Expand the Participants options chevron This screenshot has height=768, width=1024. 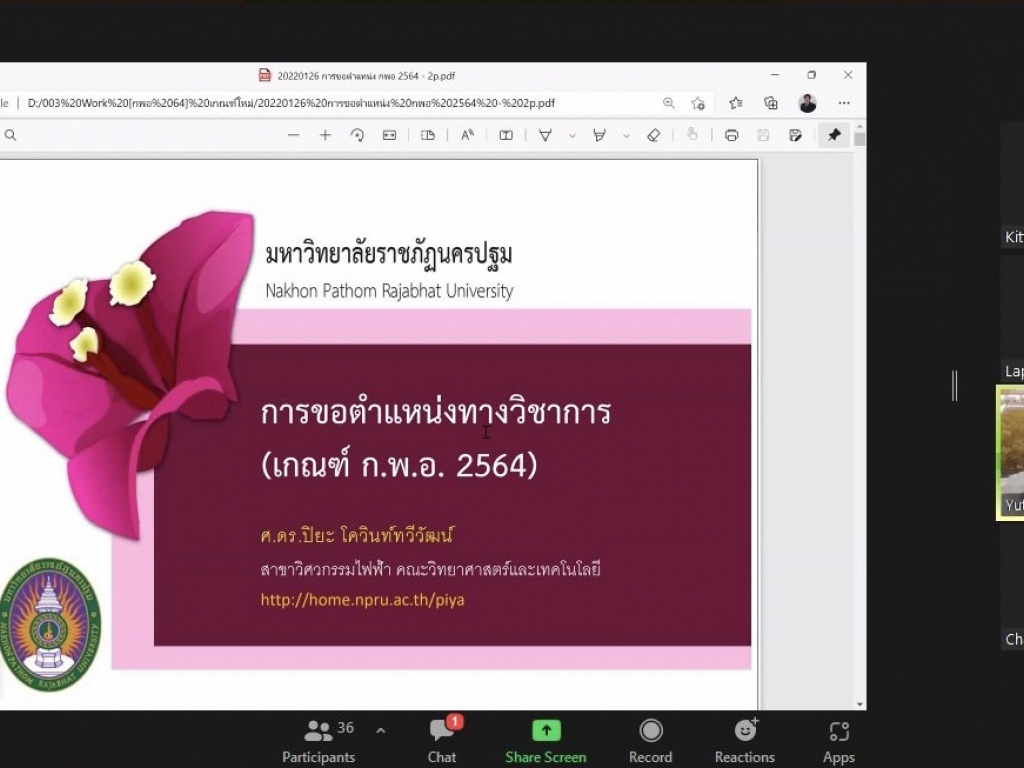click(380, 731)
